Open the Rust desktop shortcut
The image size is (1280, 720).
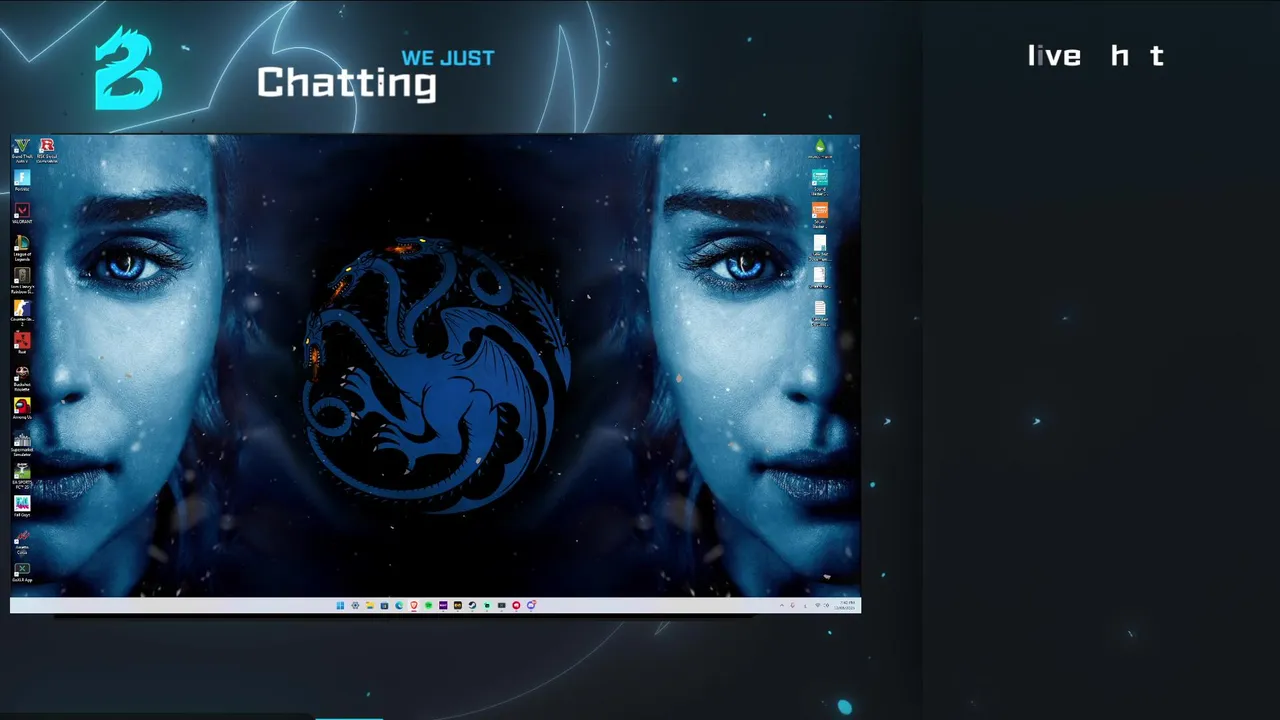click(22, 343)
